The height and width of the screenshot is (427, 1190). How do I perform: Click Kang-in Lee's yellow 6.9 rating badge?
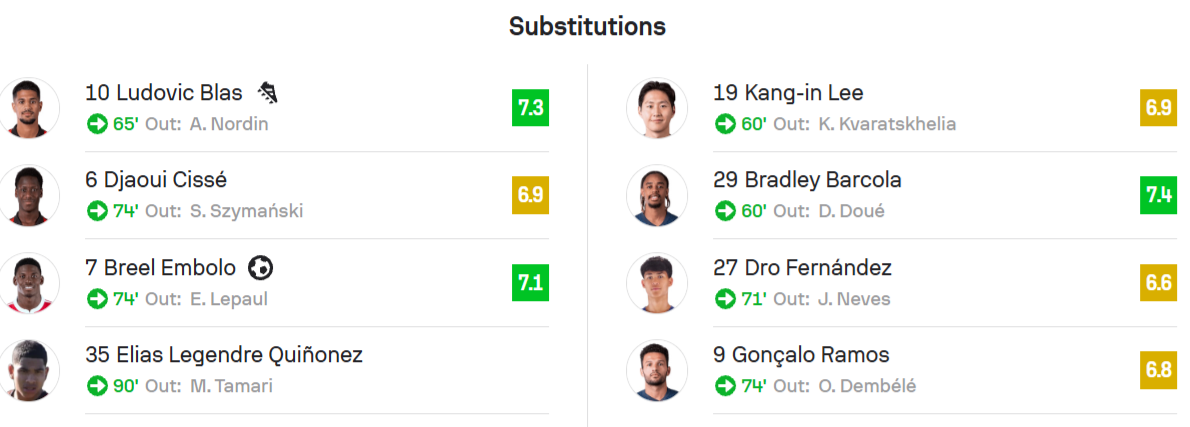[x=1158, y=108]
